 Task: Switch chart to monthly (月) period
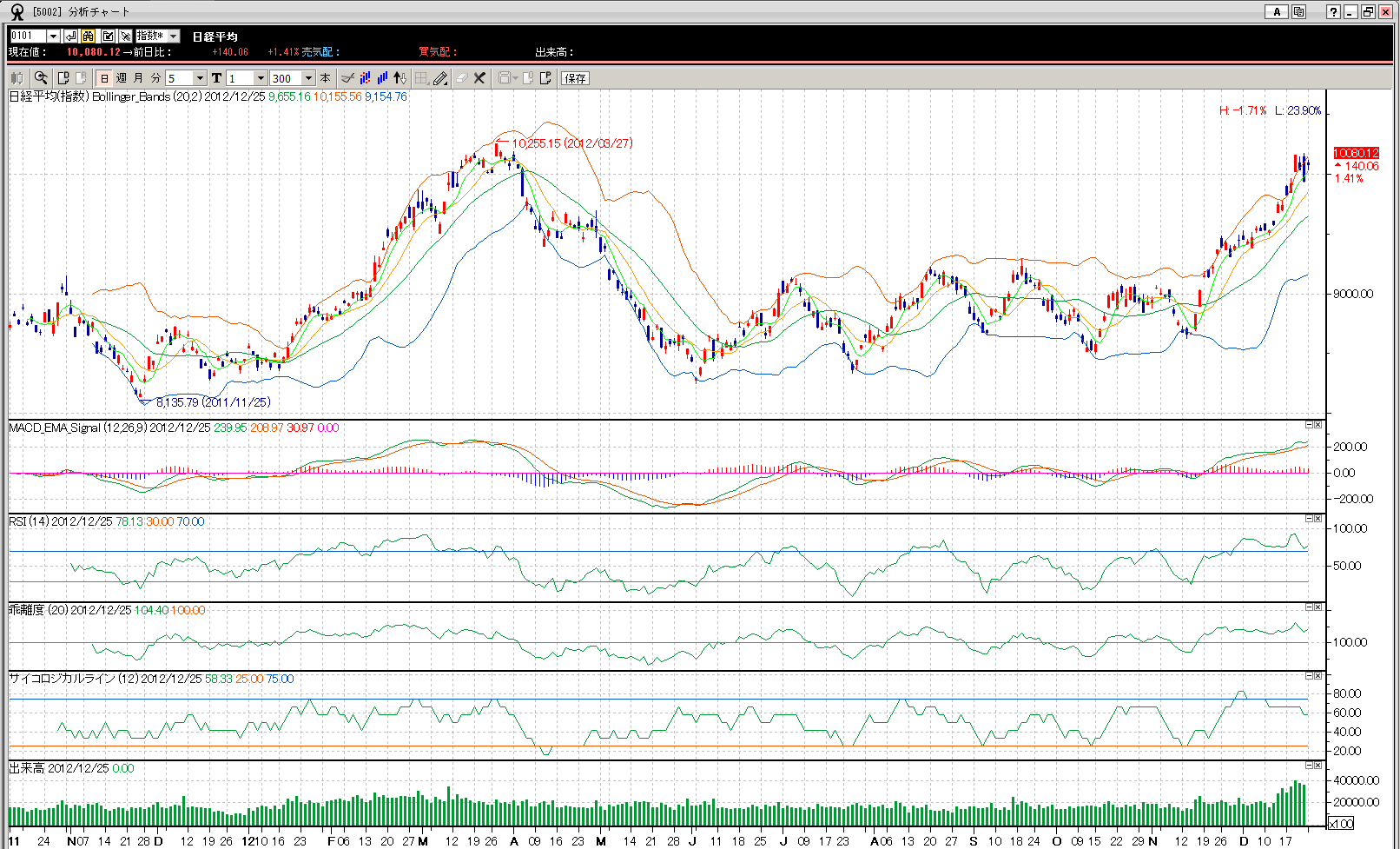coord(139,78)
